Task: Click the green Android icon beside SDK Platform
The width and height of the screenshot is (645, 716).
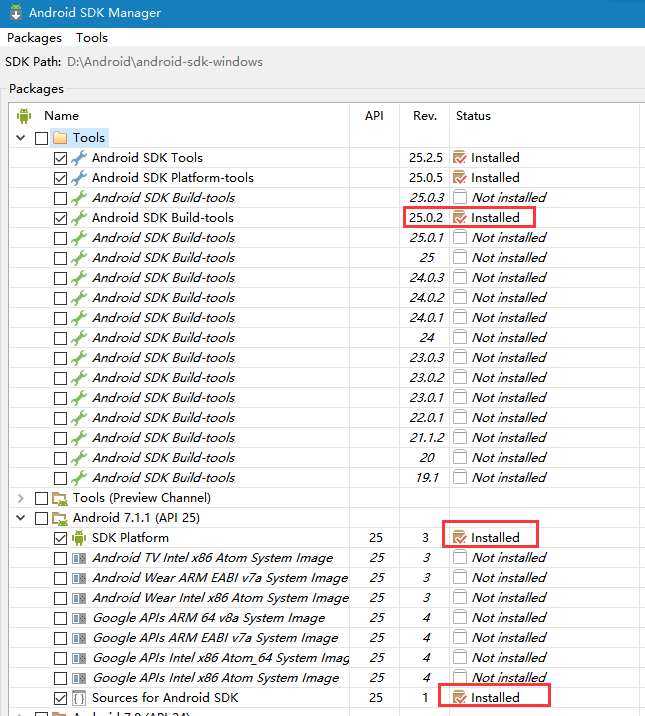Action: tap(79, 537)
